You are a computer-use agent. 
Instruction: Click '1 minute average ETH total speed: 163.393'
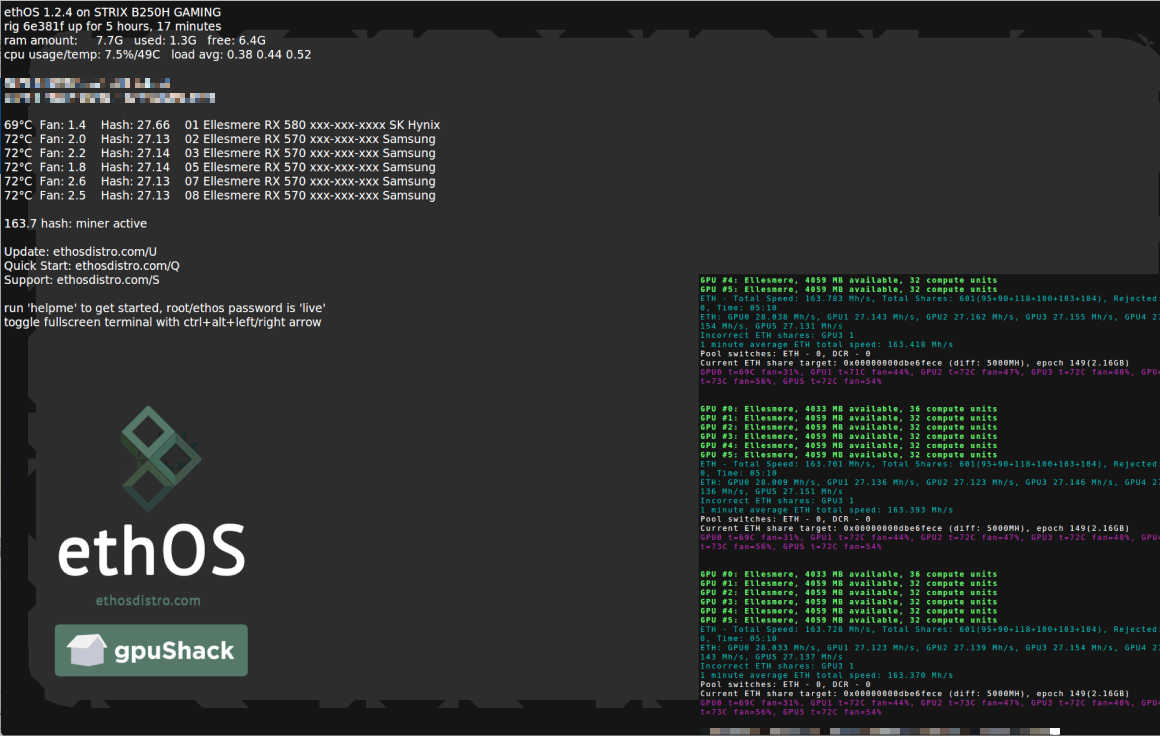point(826,510)
